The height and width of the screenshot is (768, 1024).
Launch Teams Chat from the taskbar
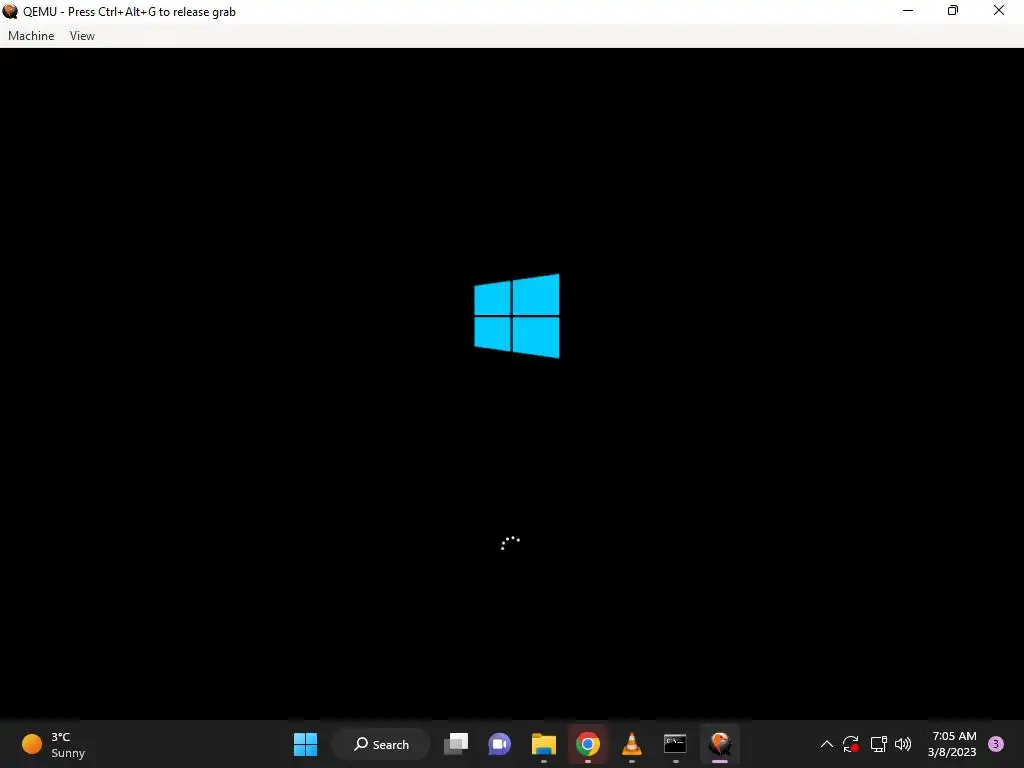(500, 744)
